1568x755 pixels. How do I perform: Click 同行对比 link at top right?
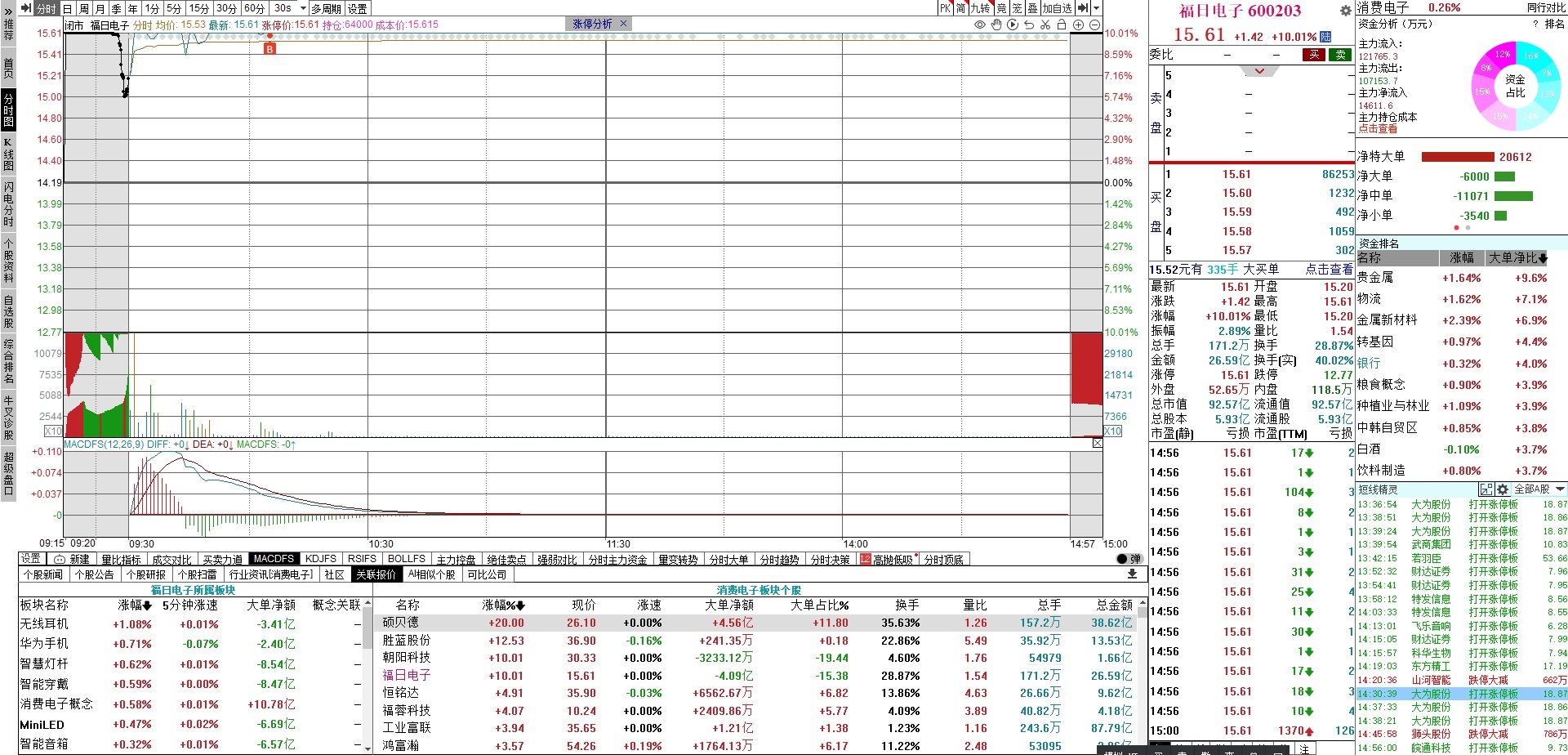click(1546, 8)
